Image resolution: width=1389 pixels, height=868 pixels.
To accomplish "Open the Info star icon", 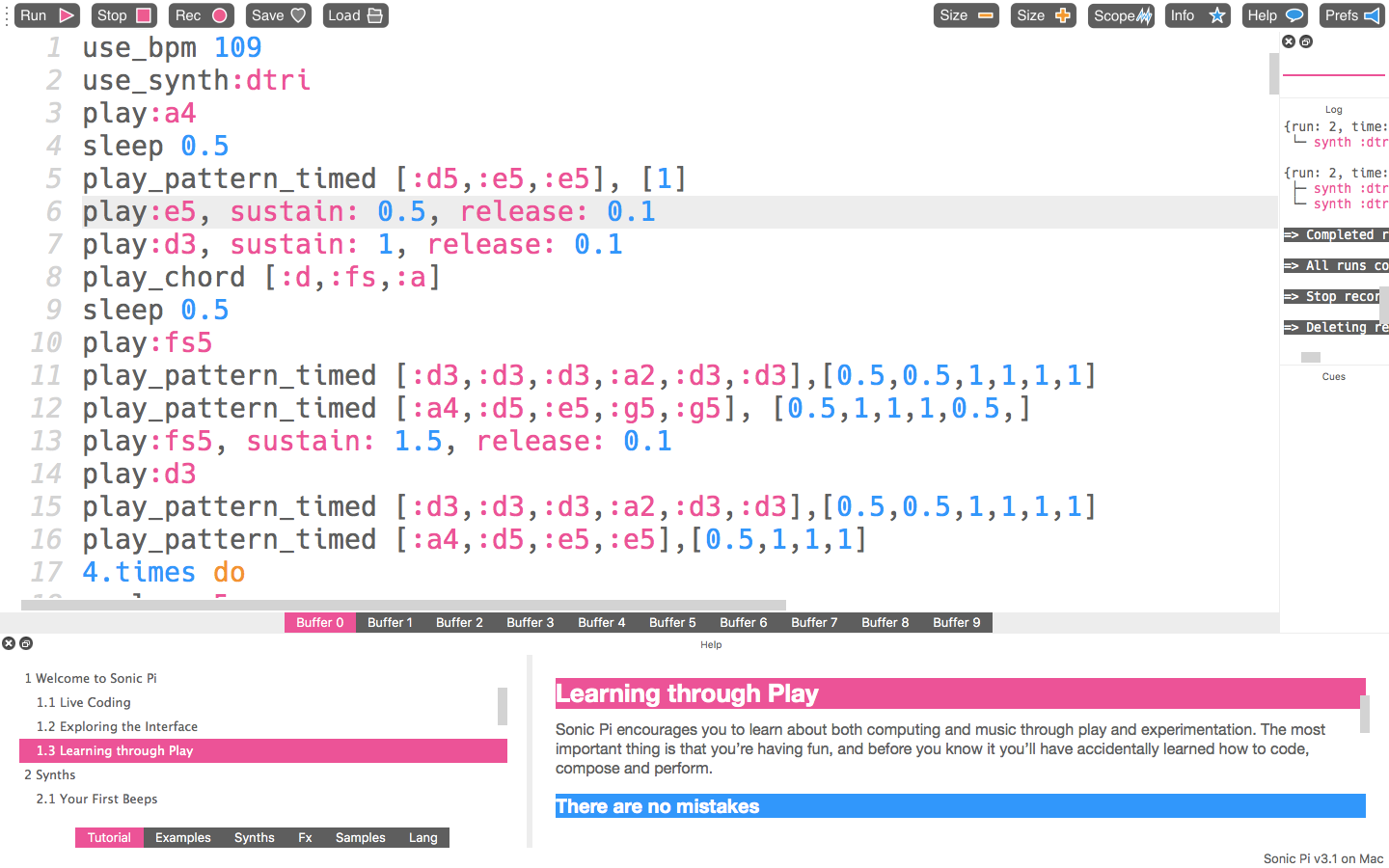I will pos(1197,15).
